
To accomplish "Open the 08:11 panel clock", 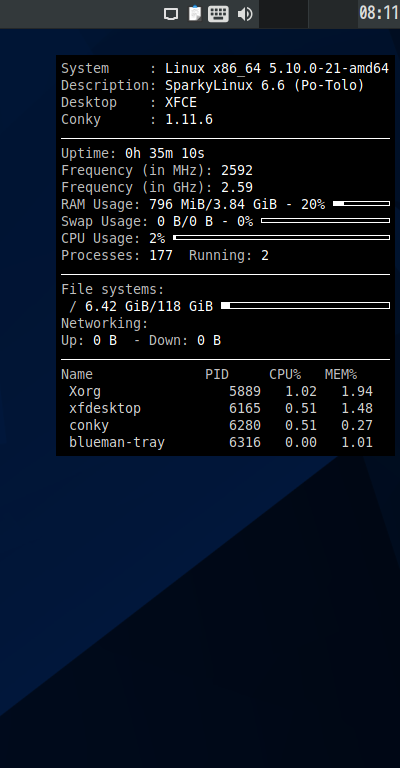I will point(379,13).
